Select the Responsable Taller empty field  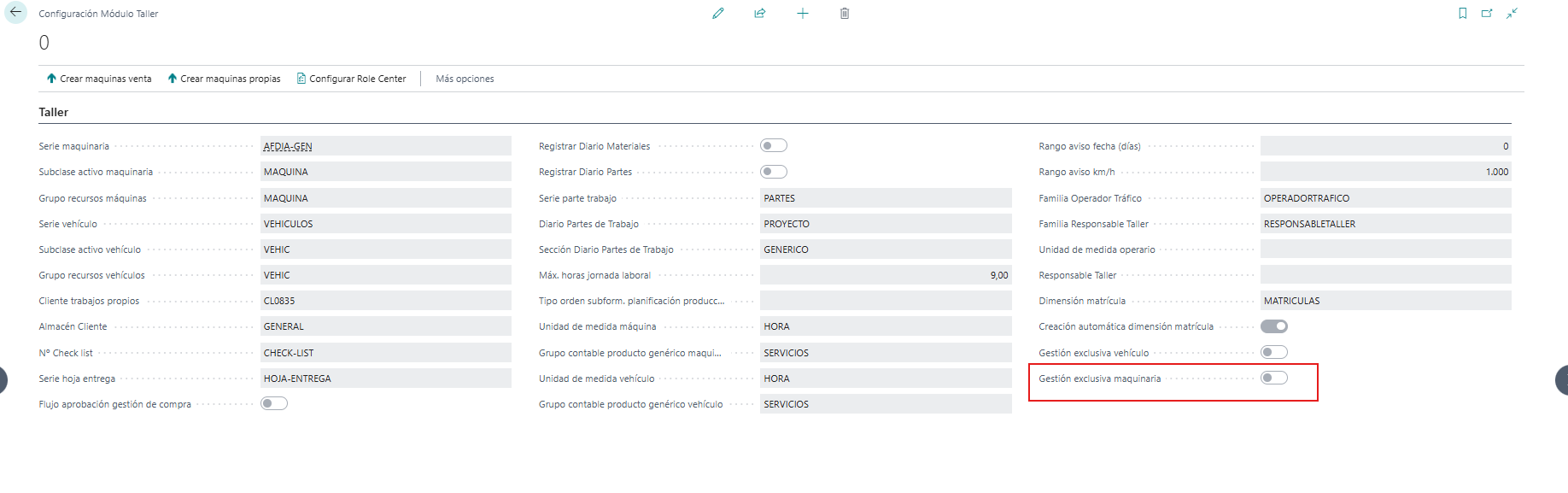pyautogui.click(x=1386, y=275)
